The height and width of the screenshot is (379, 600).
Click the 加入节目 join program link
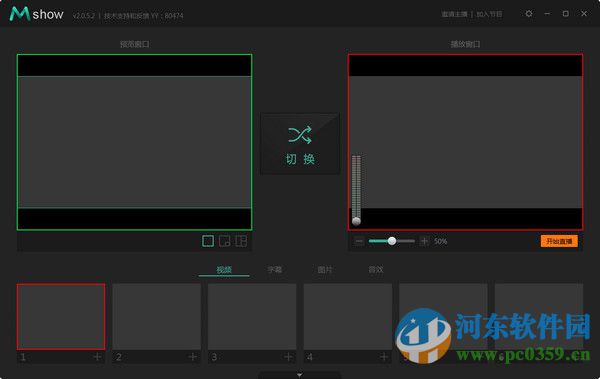coord(489,14)
